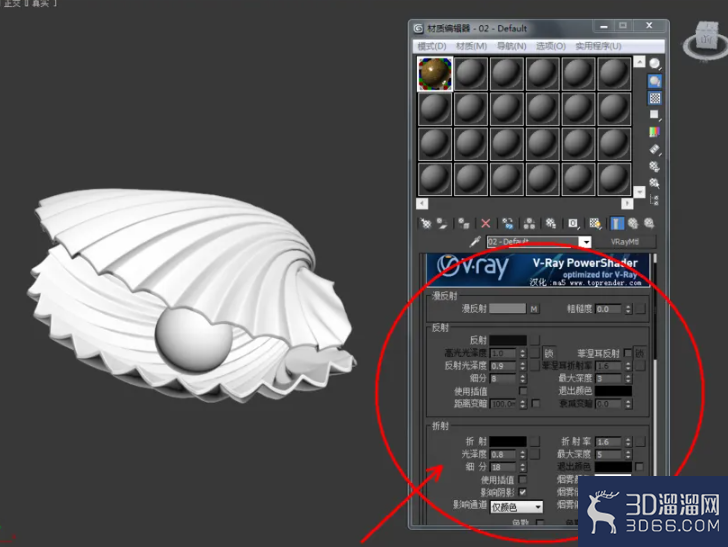Toggle the highlighted Show End Result icon
Screen dimensions: 728x547
click(x=617, y=224)
